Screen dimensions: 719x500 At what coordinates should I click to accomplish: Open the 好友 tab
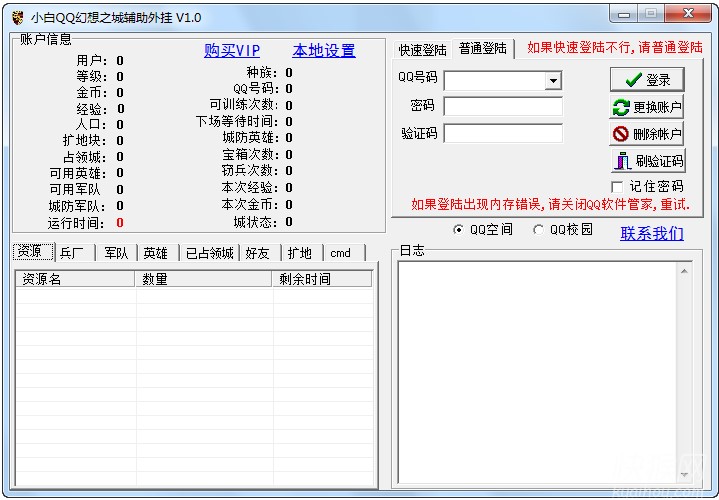coord(260,253)
